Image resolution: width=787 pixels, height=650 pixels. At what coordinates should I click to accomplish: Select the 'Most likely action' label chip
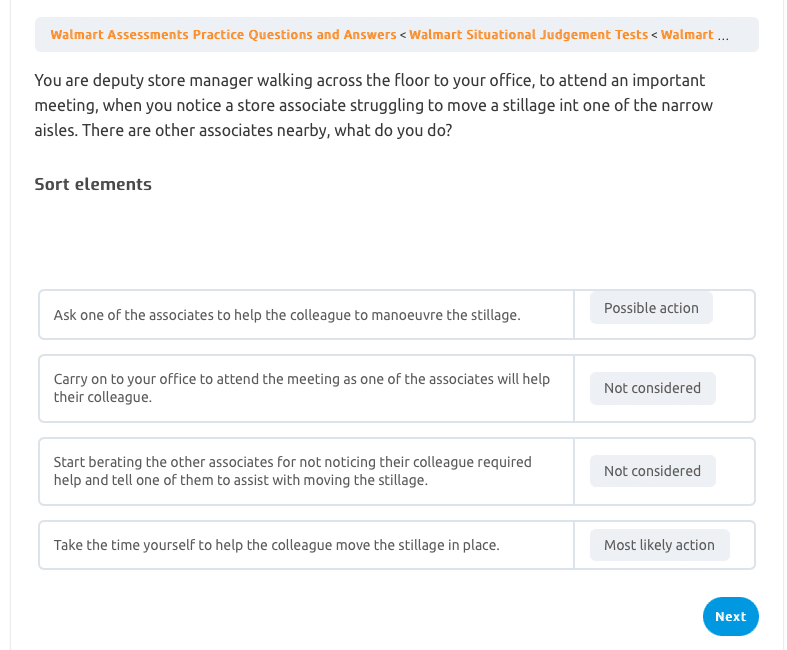[x=659, y=545]
